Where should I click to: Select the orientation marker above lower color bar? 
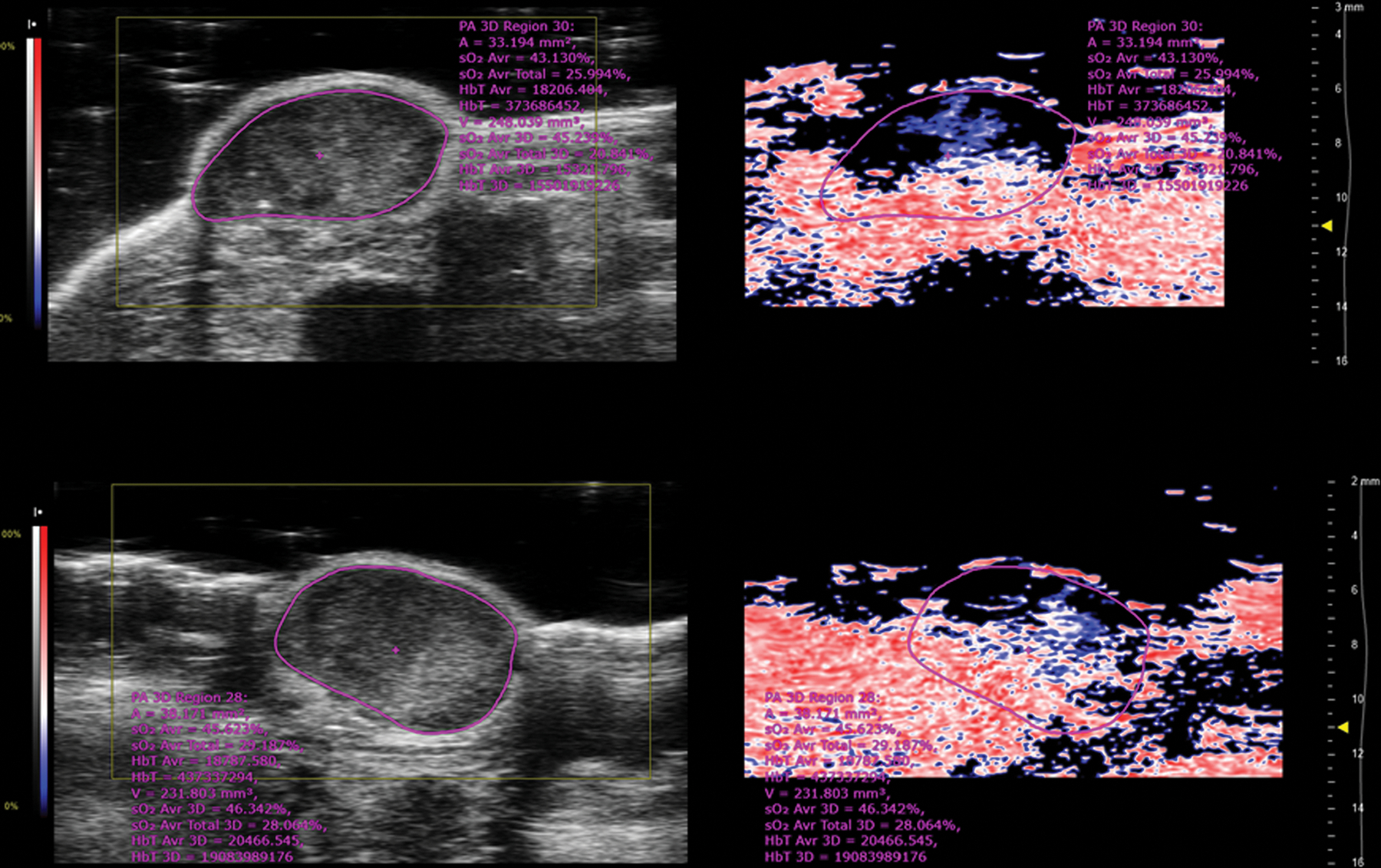pyautogui.click(x=38, y=511)
